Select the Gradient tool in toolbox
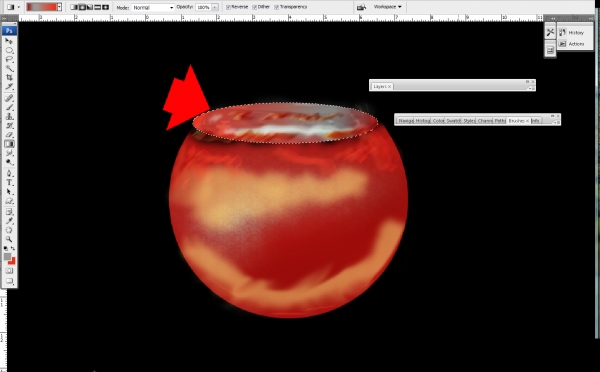 pos(9,144)
